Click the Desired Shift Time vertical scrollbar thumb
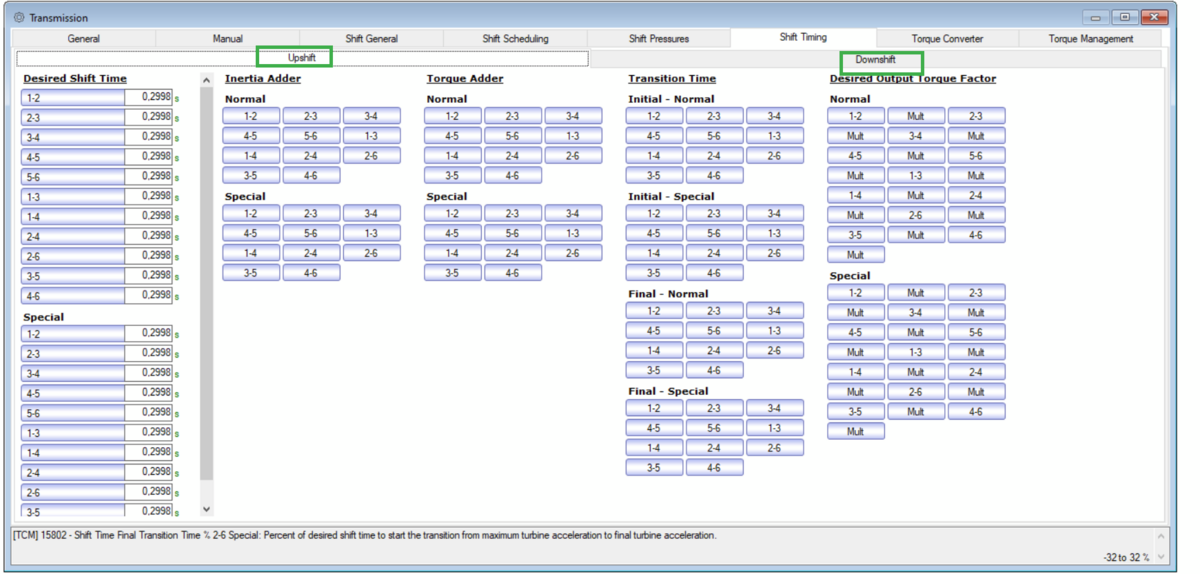The width and height of the screenshot is (1200, 574). coord(207,280)
